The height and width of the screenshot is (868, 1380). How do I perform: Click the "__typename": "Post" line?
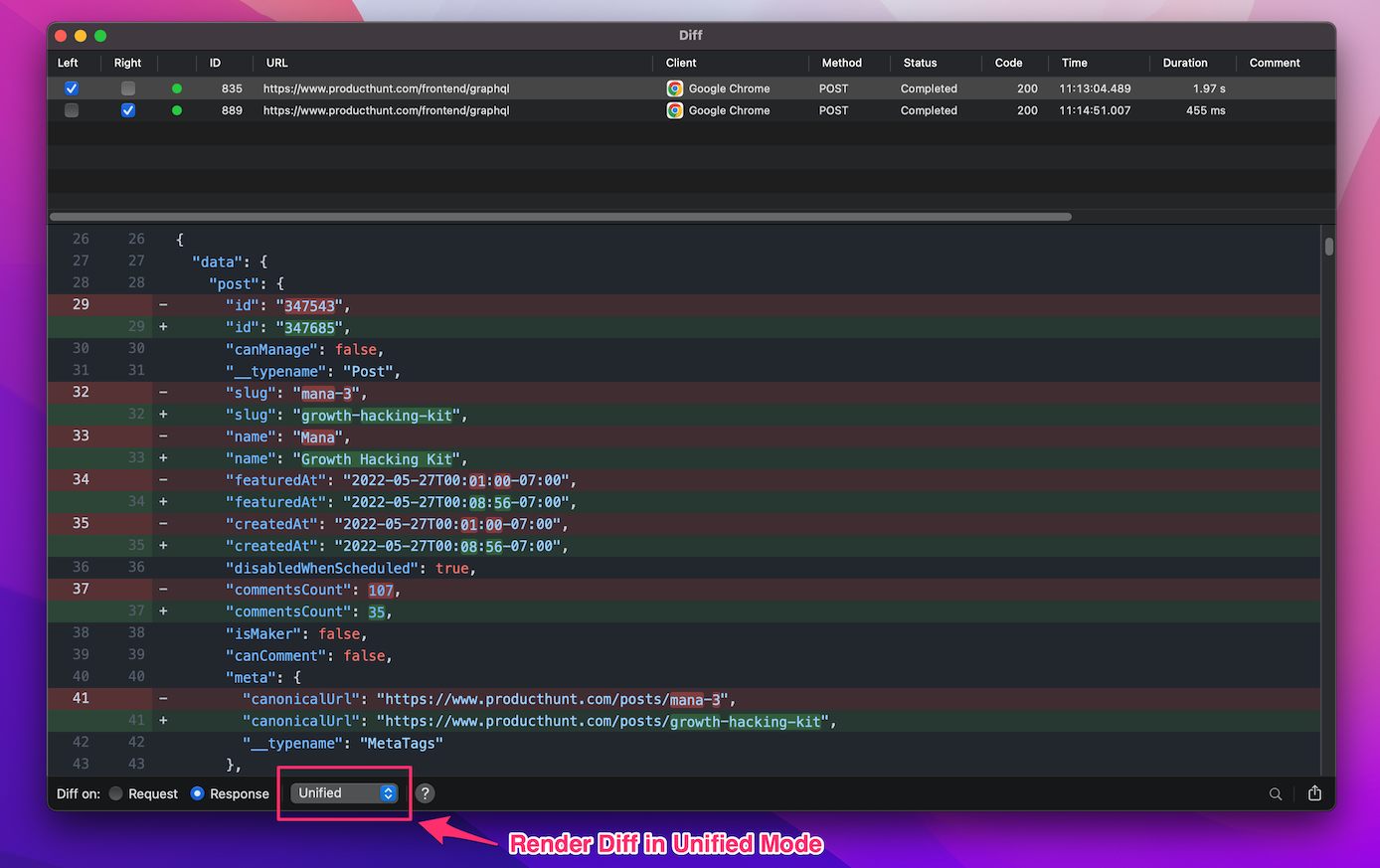pyautogui.click(x=684, y=371)
